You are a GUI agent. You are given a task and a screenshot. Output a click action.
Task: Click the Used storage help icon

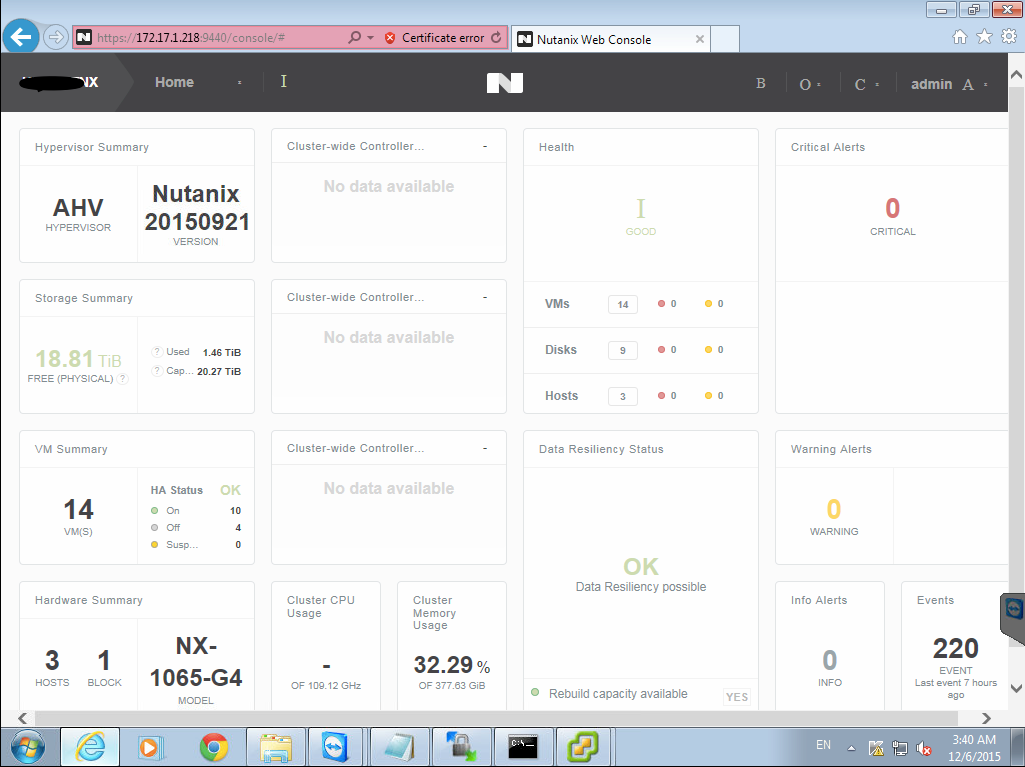tap(157, 352)
